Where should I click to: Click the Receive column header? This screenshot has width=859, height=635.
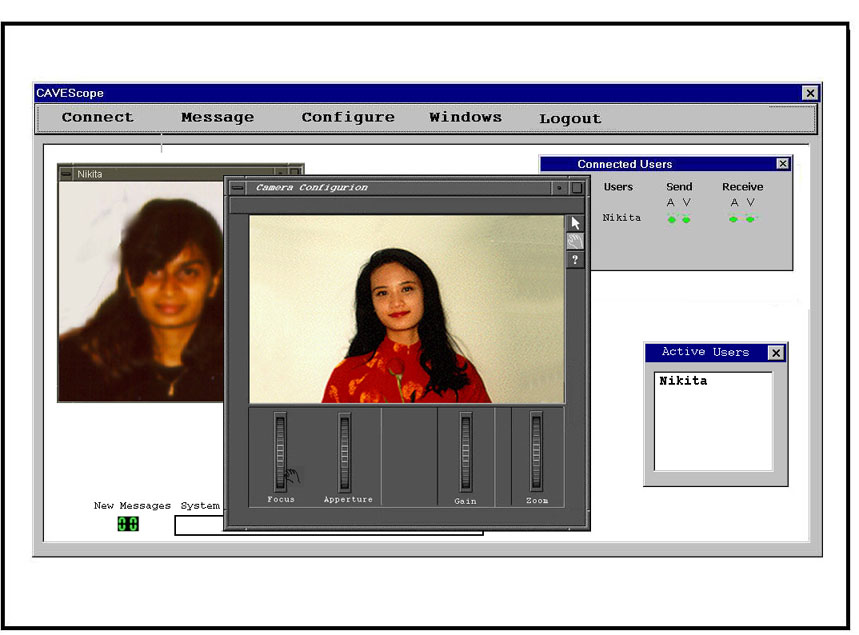742,187
